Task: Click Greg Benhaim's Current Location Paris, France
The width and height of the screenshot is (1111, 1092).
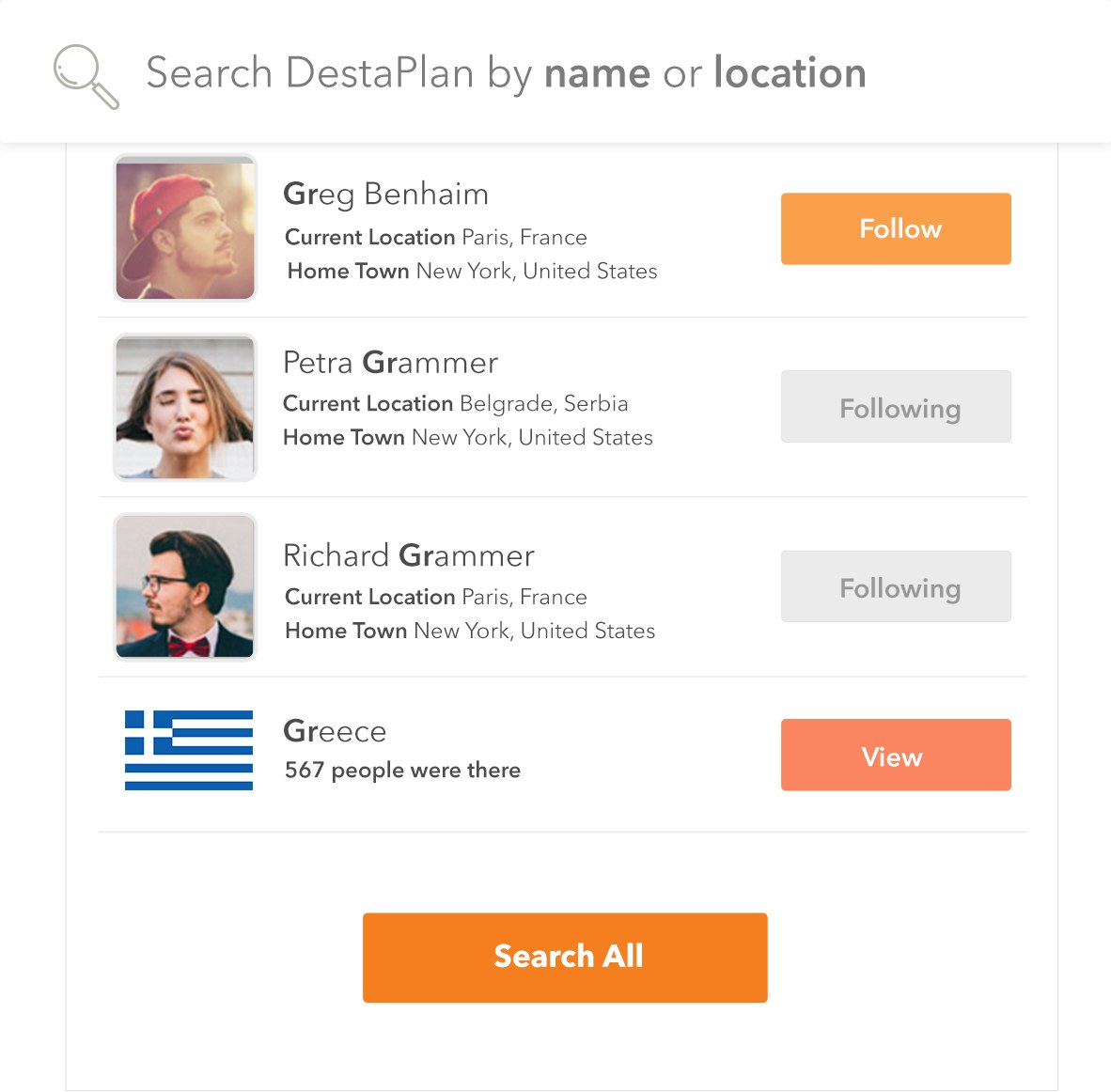Action: pos(434,237)
